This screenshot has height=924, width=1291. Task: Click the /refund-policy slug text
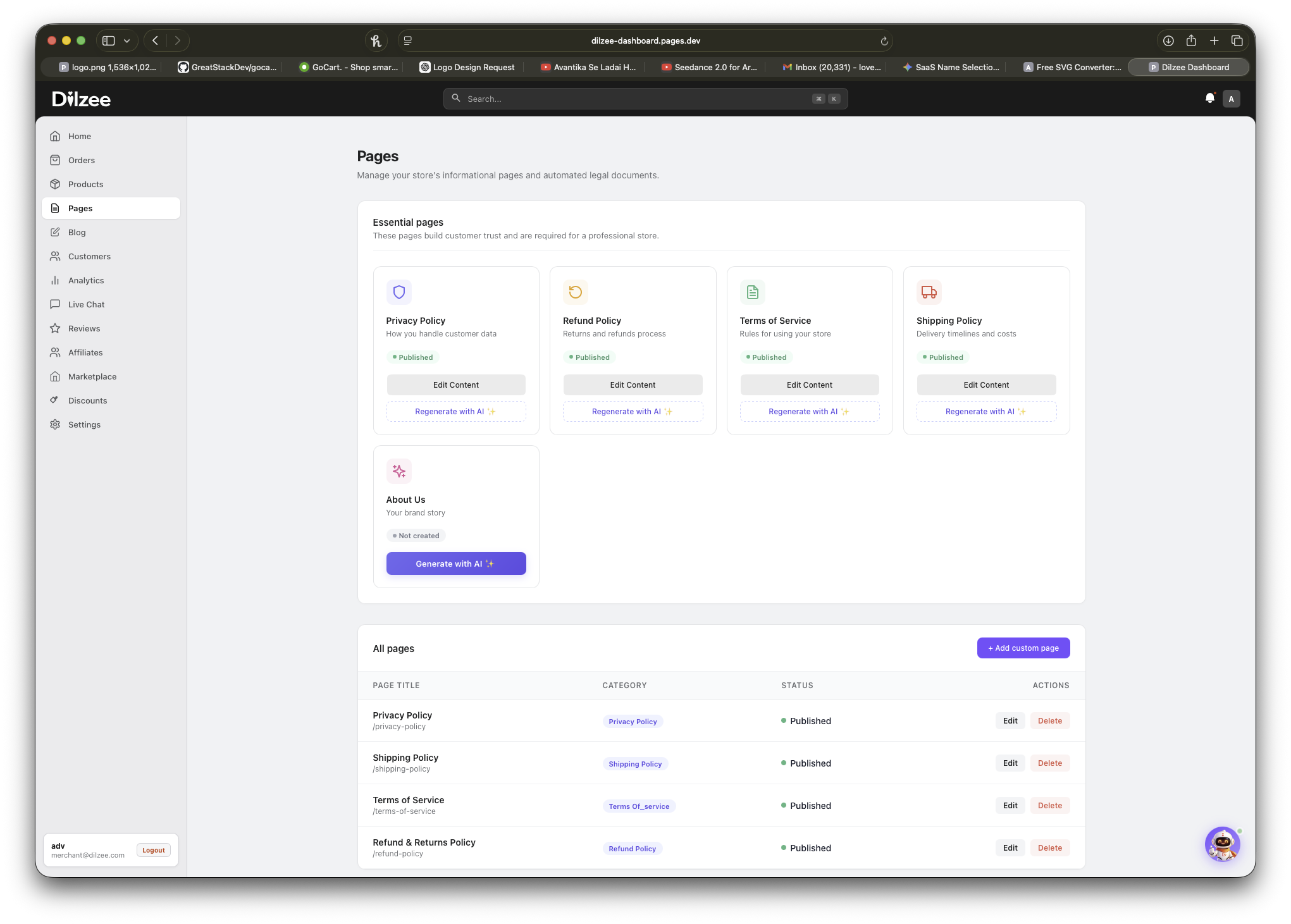tap(398, 854)
